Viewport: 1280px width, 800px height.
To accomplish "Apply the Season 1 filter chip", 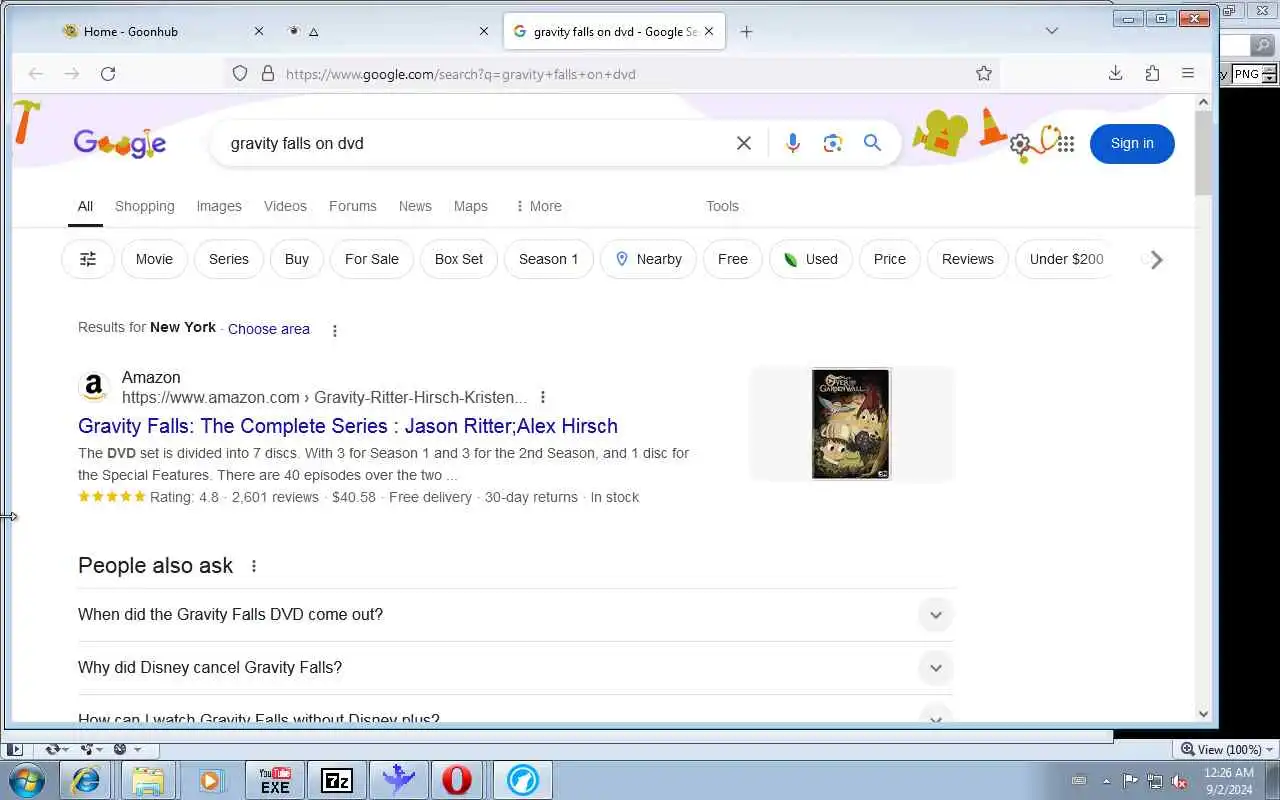I will [x=548, y=259].
